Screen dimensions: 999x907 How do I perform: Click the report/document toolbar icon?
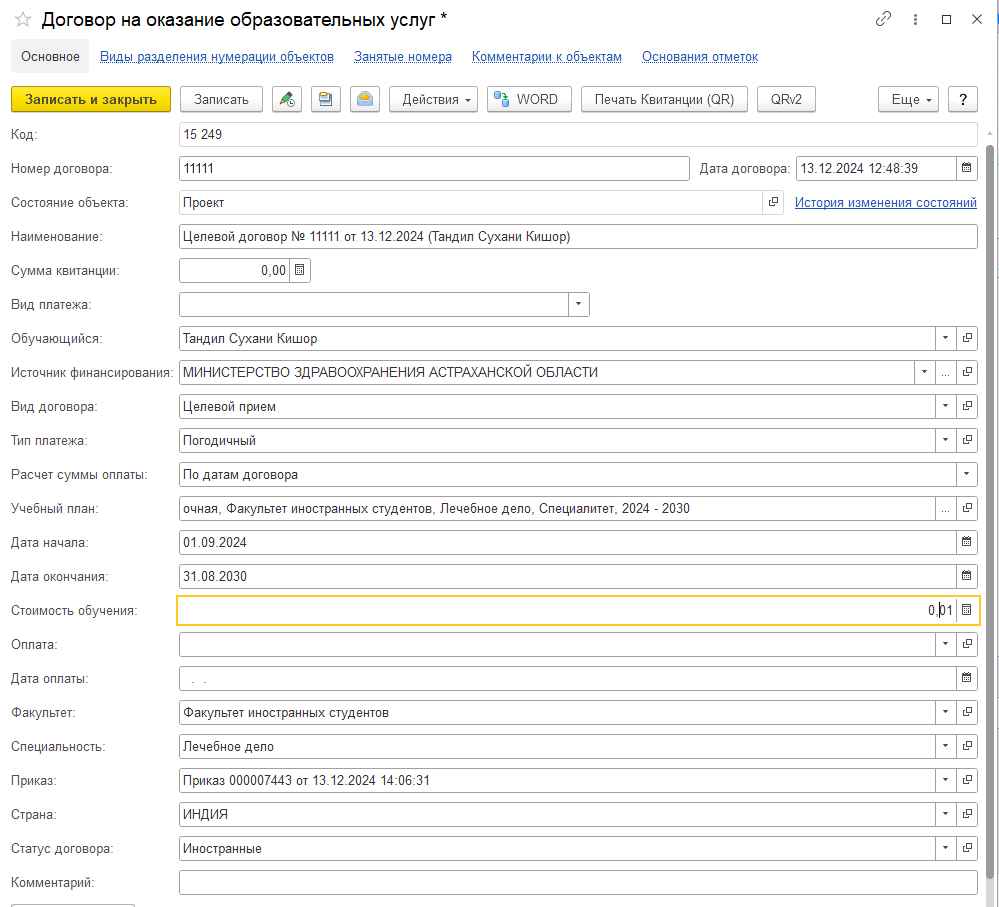tap(326, 99)
